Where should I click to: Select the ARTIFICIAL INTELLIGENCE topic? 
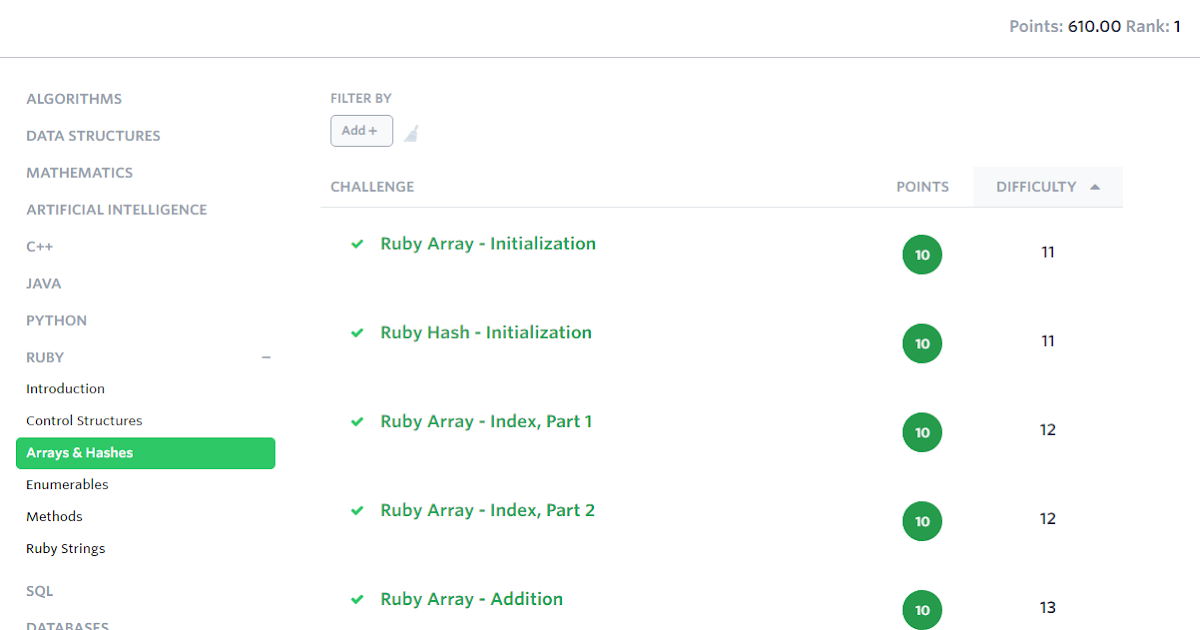click(117, 209)
